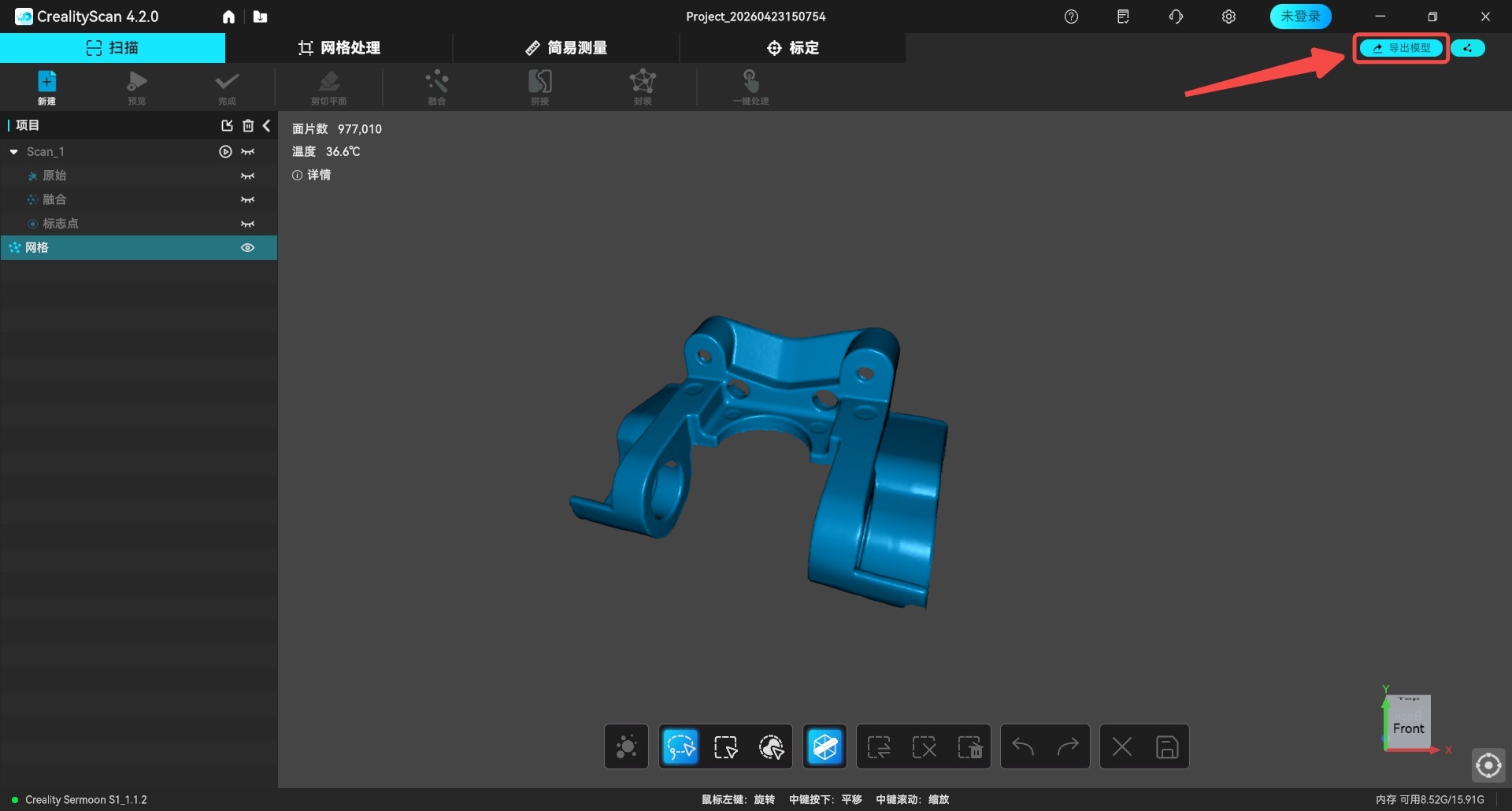Toggle visibility of the 标志点 markers

click(247, 224)
